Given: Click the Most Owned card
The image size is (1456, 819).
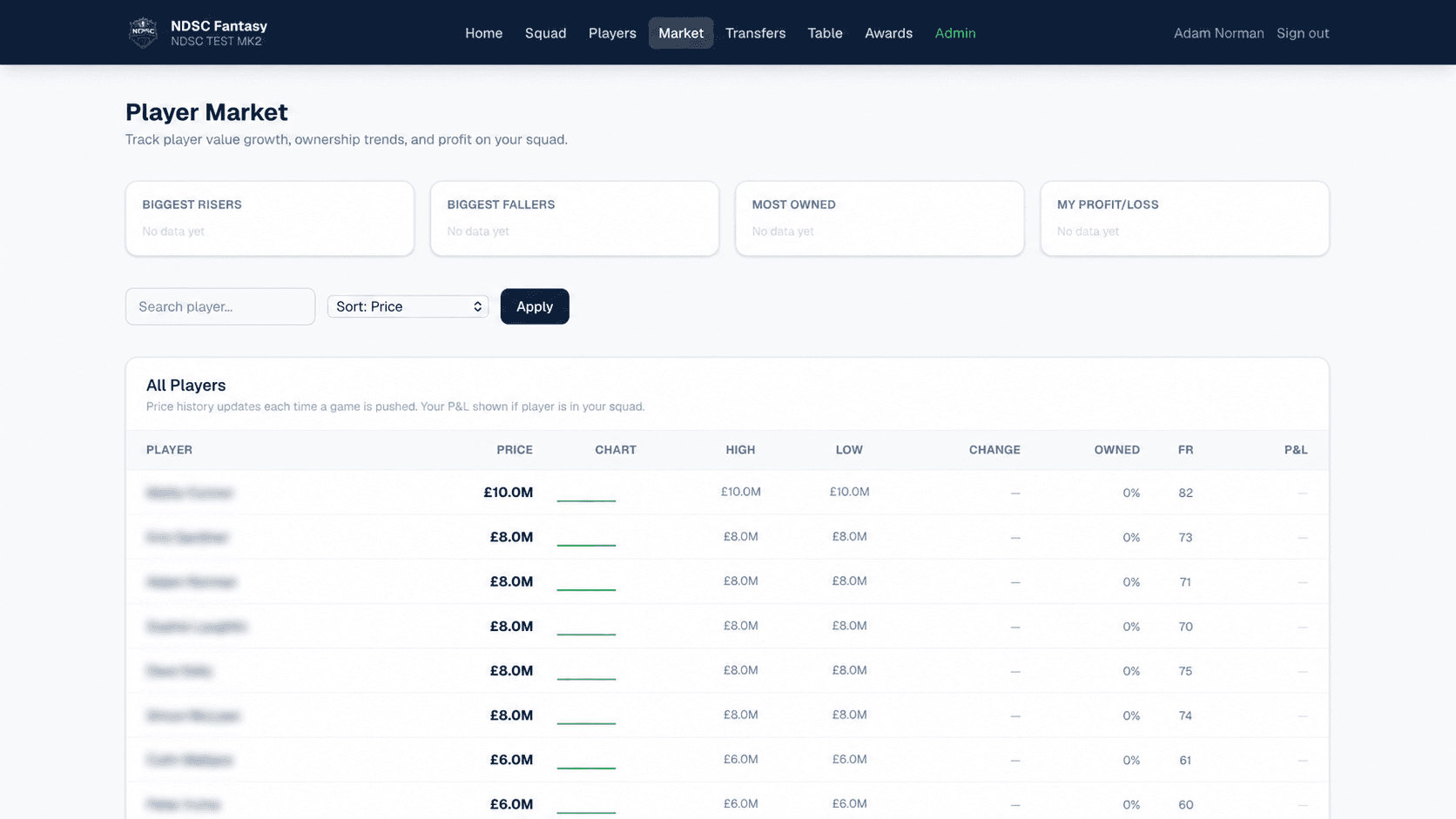Looking at the screenshot, I should (880, 218).
